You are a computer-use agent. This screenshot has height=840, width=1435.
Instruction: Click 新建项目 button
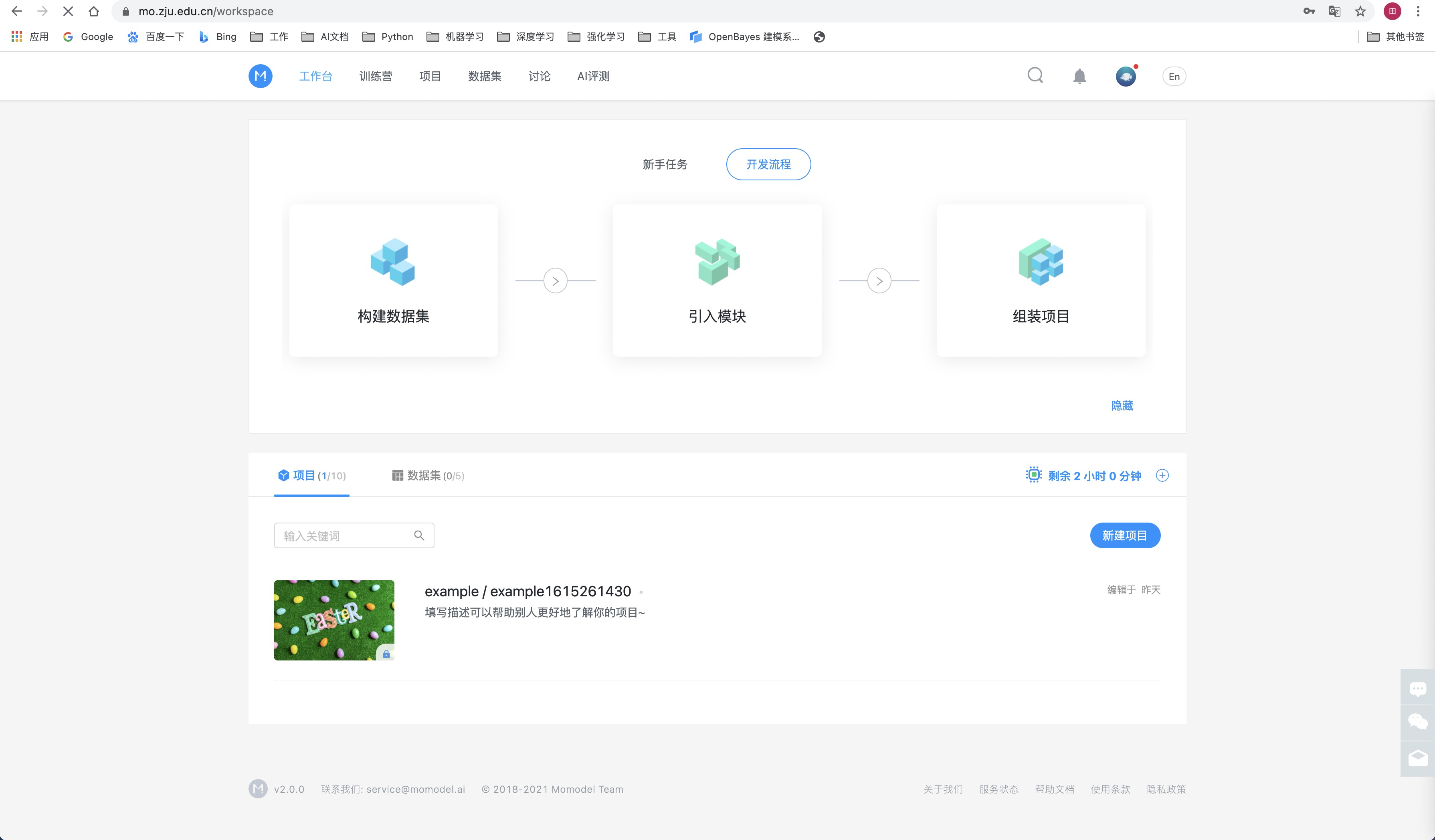tap(1125, 535)
